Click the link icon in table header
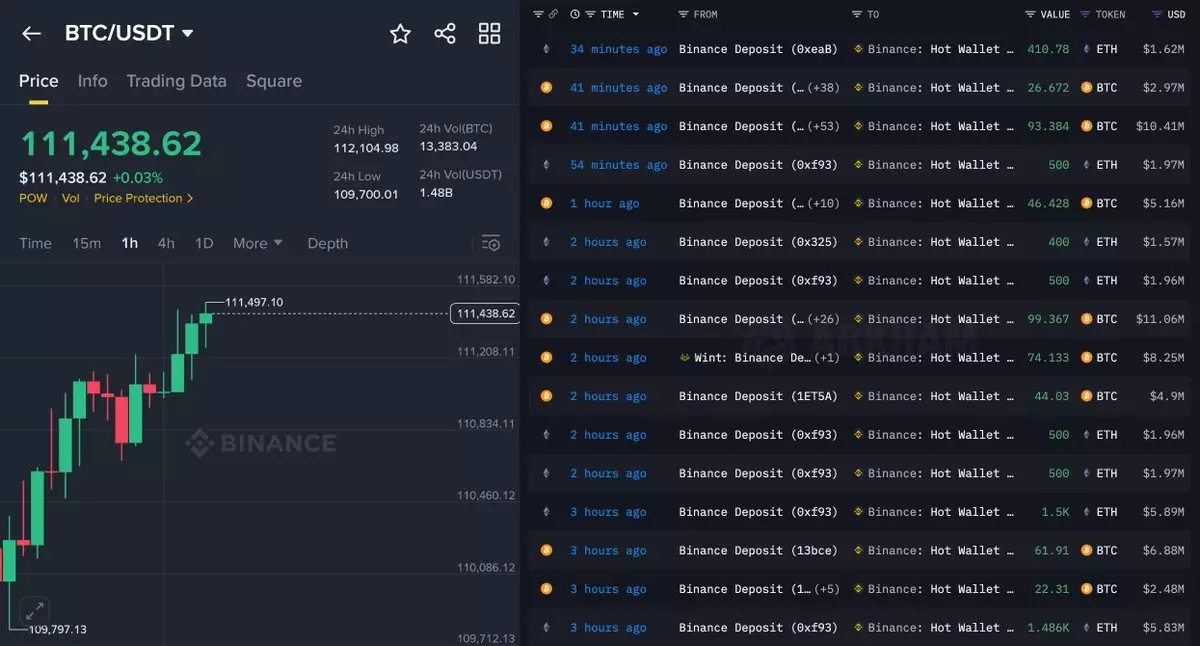The width and height of the screenshot is (1200, 646). tap(554, 14)
